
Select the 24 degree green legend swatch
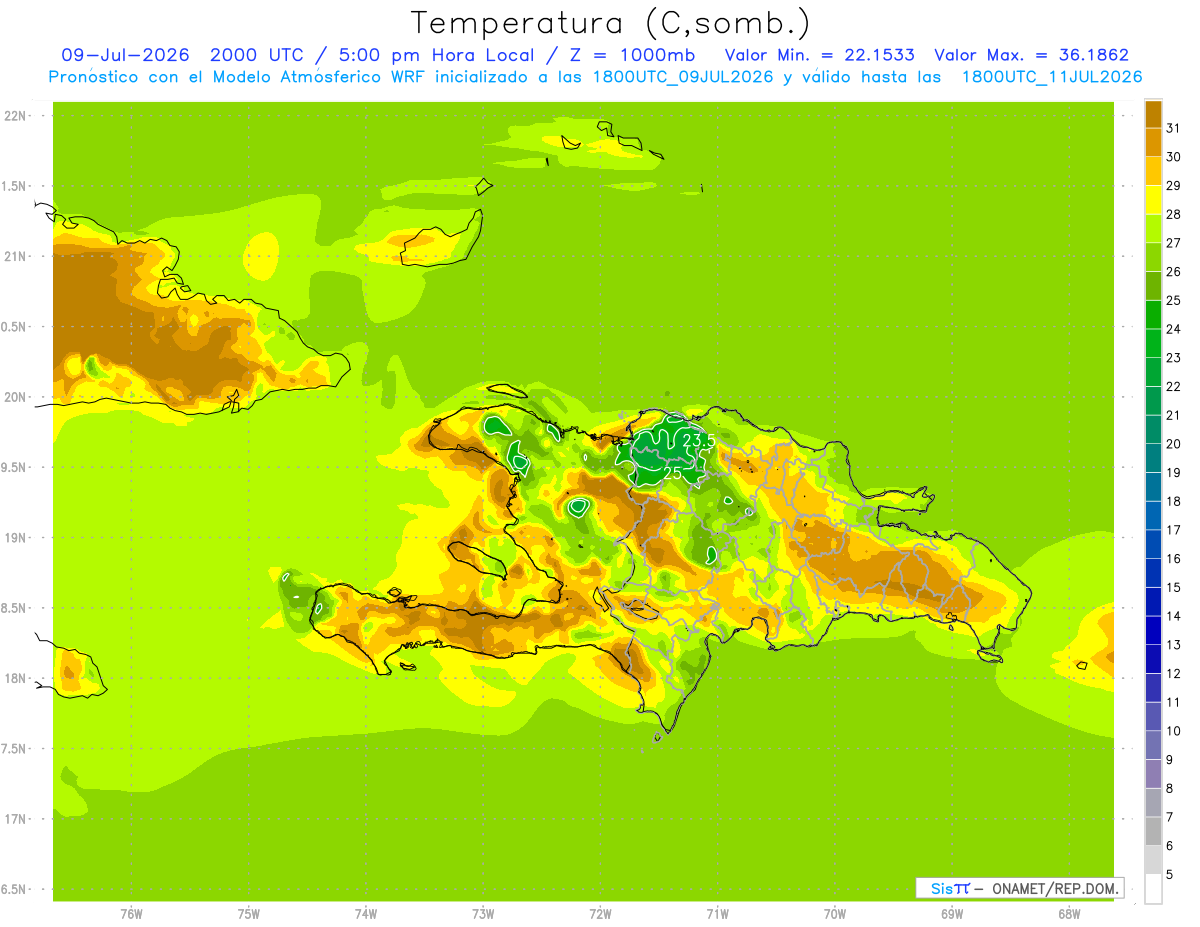(x=1153, y=315)
